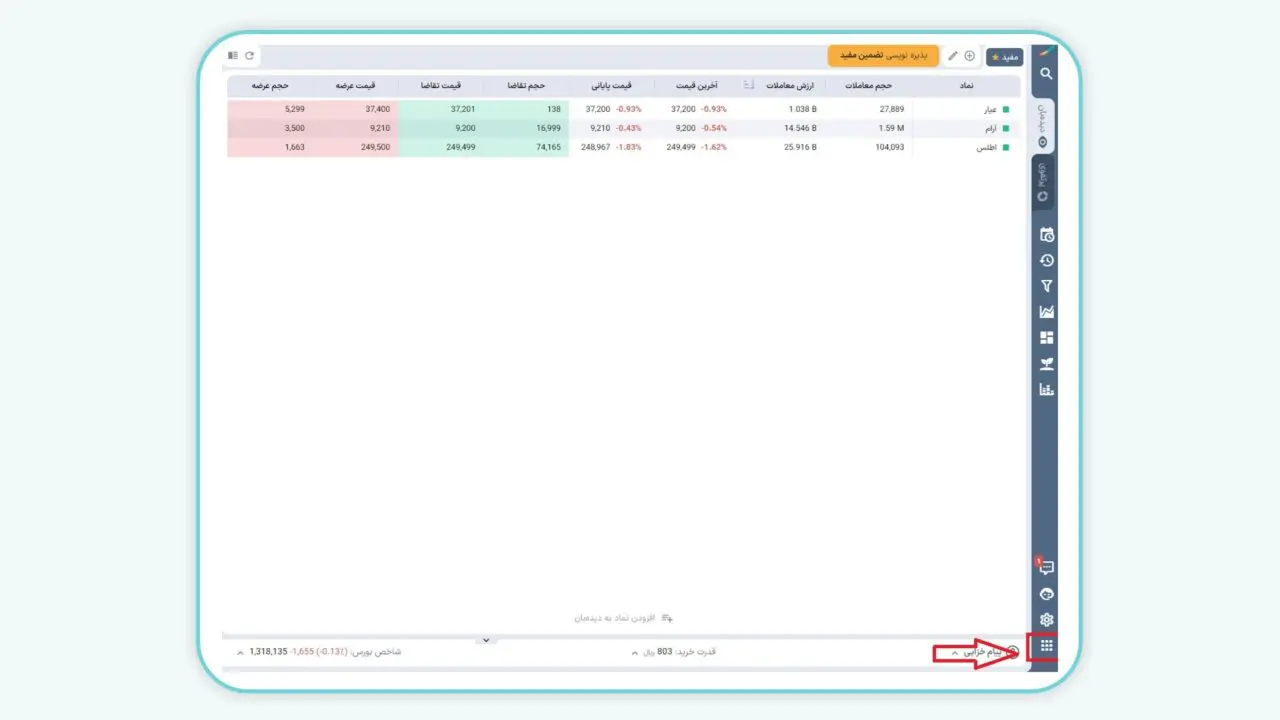This screenshot has height=720, width=1280.
Task: Click افزودن نماد به دیده‌بان link
Action: (624, 618)
